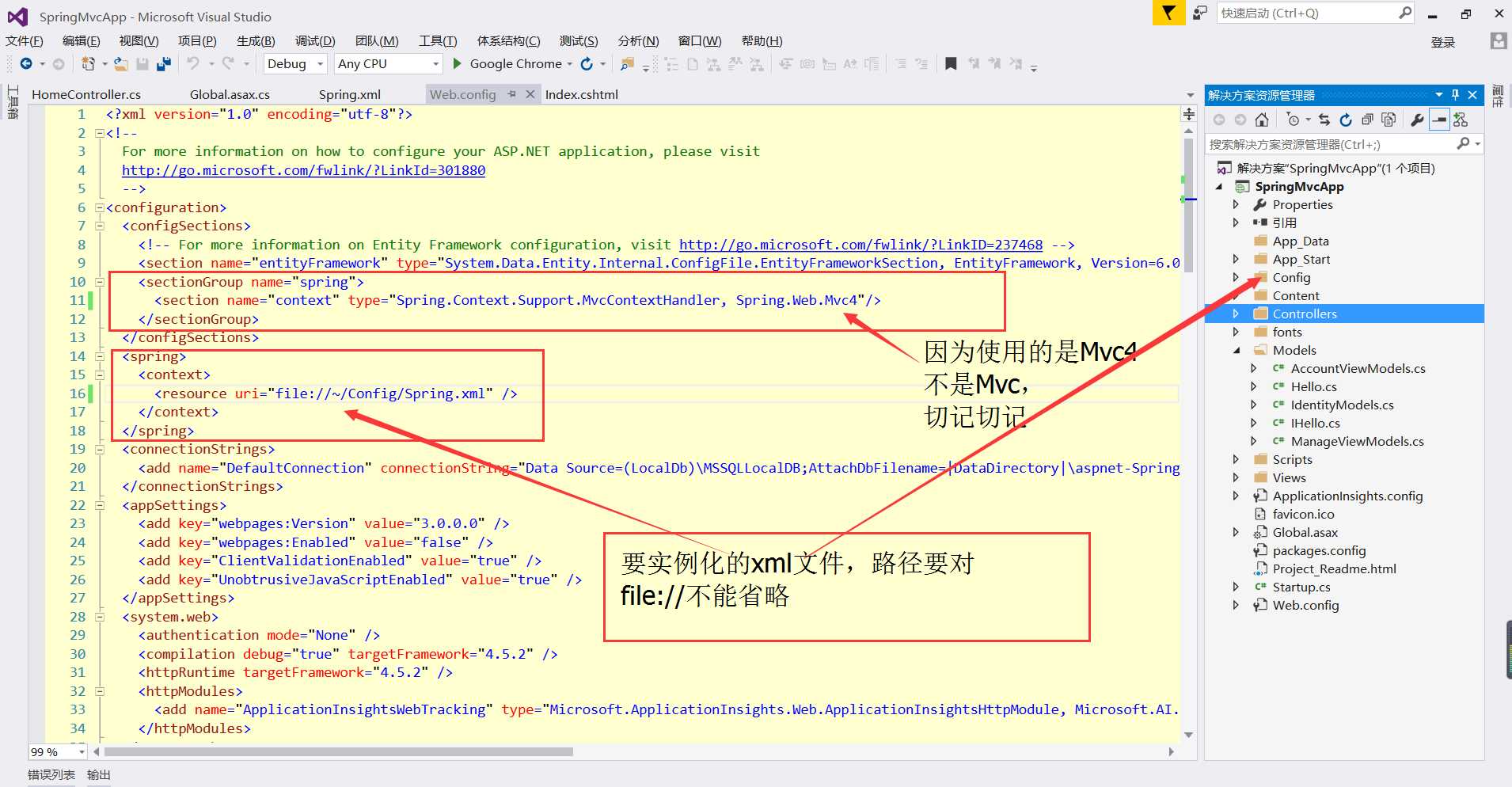Collapse the <sectionGroup name="spring"> fold

[x=100, y=282]
